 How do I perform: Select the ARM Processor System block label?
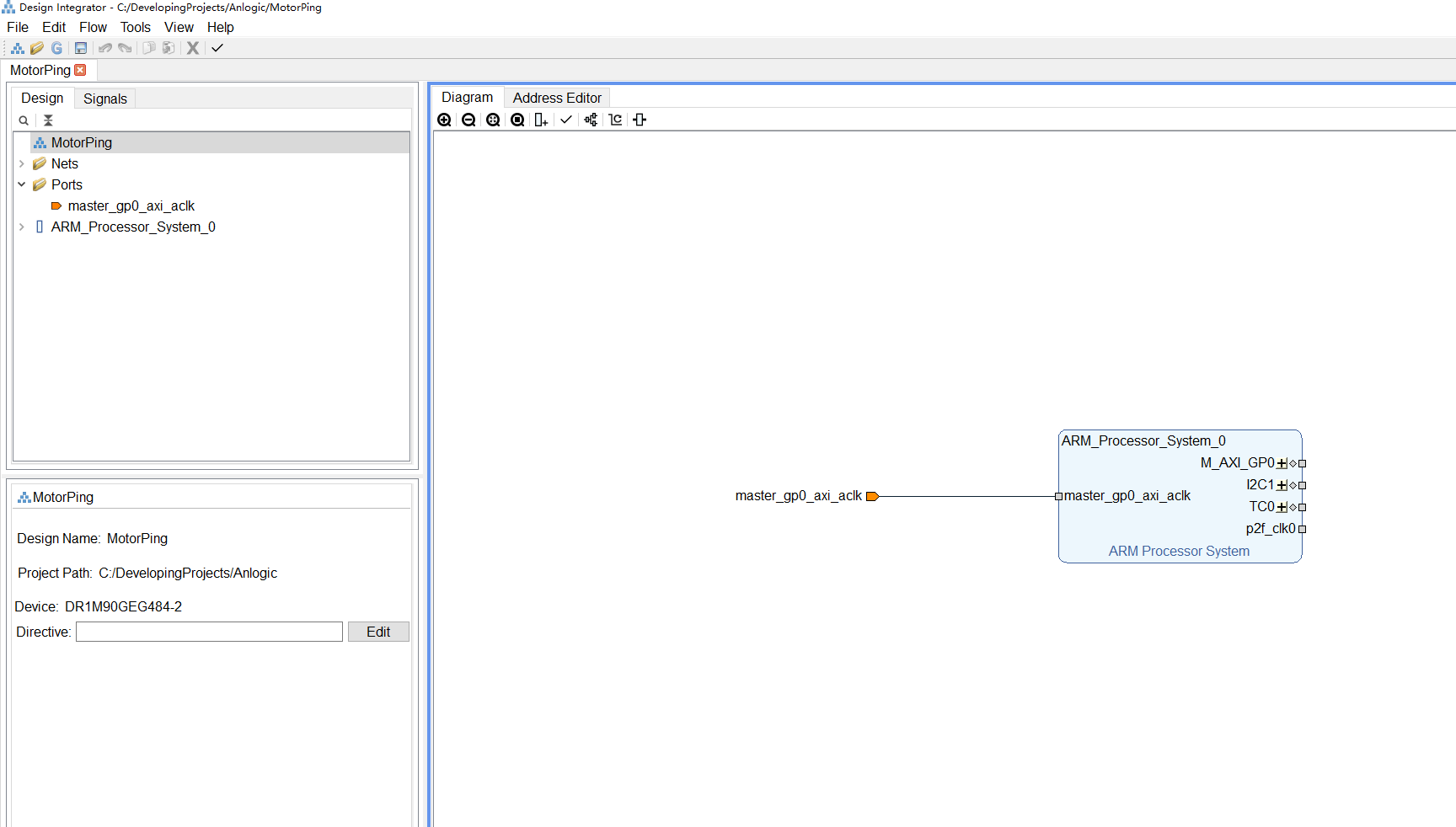[x=1179, y=551]
